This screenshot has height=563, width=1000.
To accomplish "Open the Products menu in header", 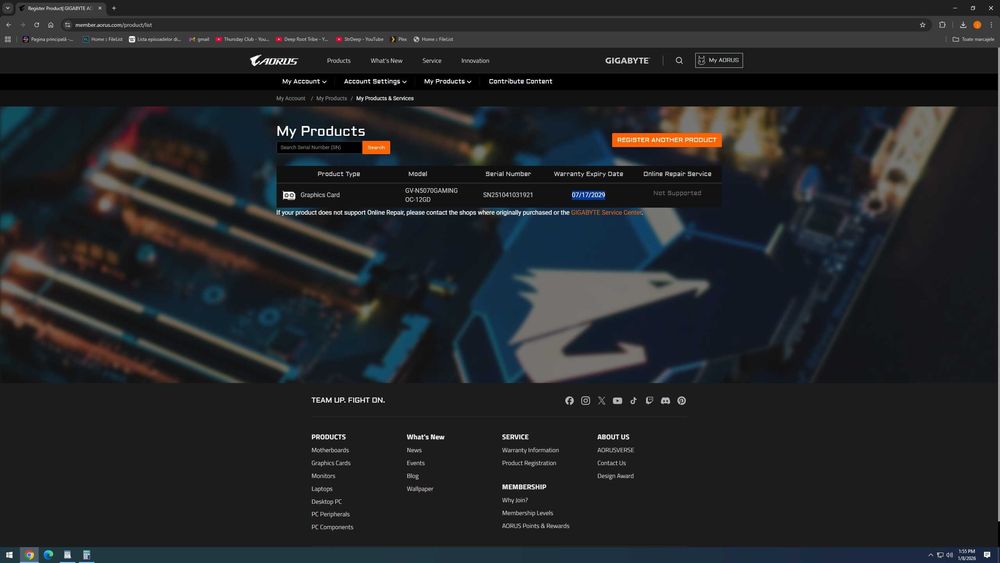I will [x=339, y=61].
